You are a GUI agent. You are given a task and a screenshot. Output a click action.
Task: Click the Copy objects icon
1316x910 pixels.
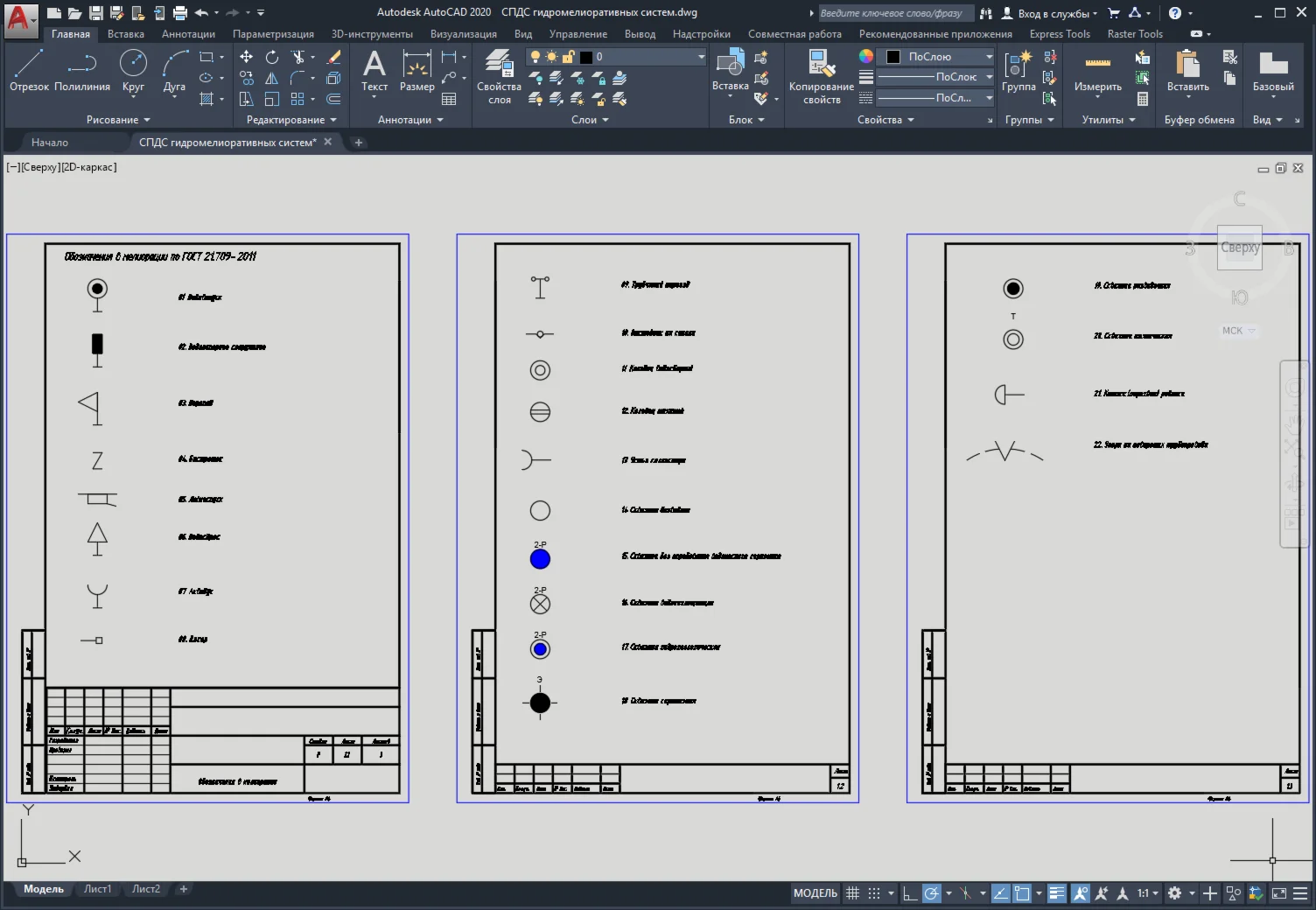(x=247, y=78)
